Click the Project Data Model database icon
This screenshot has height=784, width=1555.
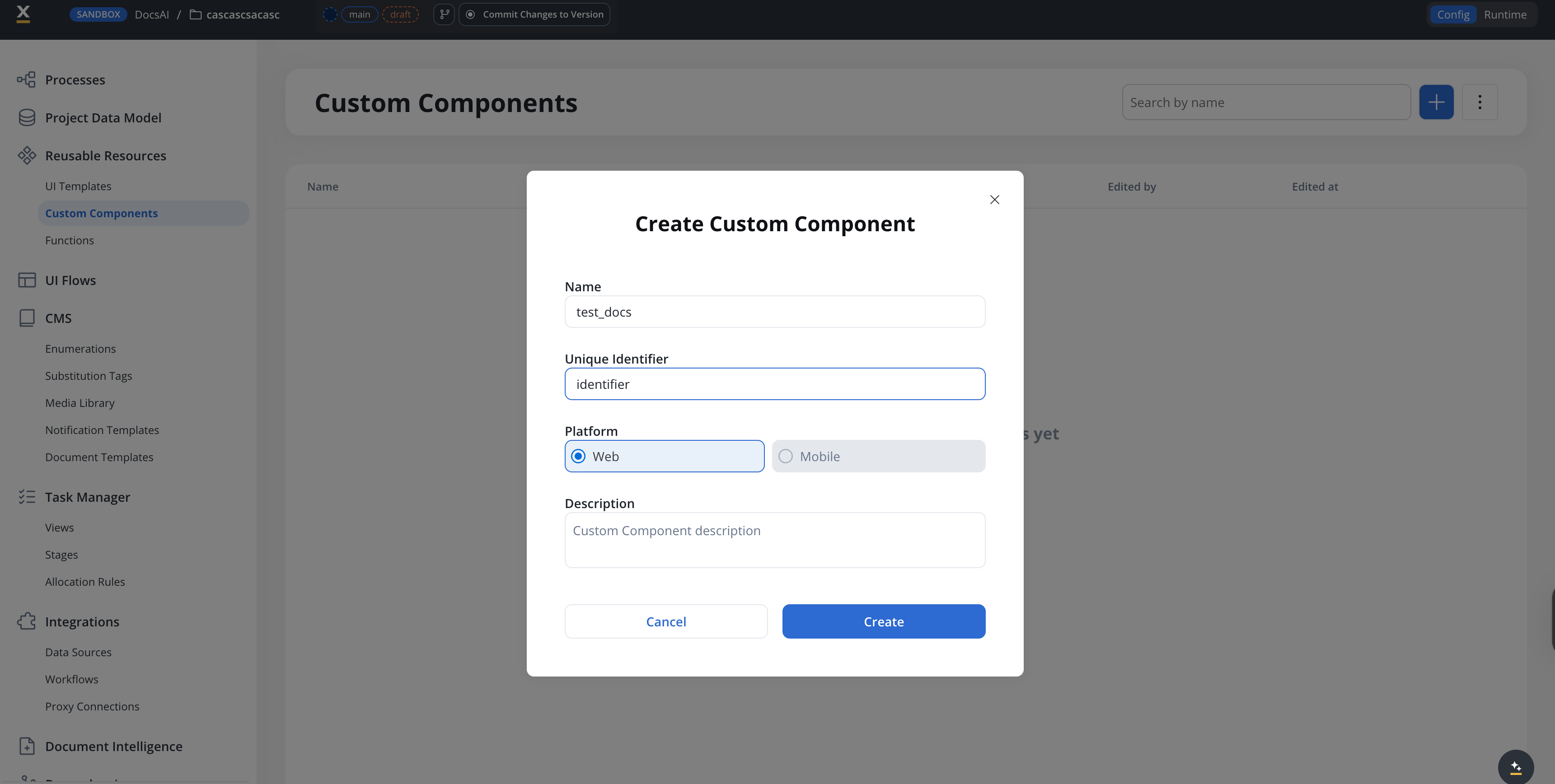coord(27,118)
